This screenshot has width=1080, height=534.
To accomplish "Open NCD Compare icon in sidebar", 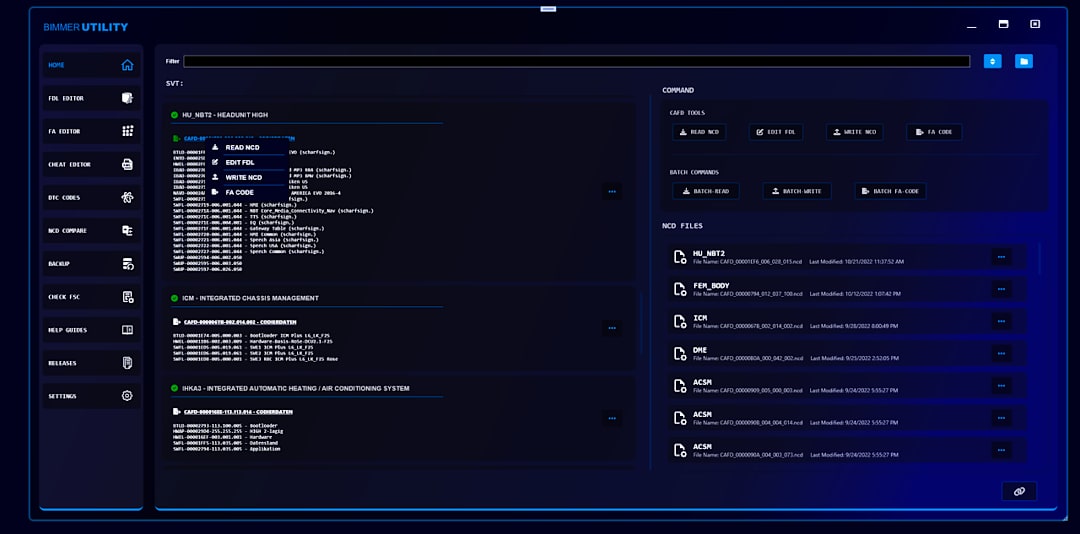I will 127,230.
